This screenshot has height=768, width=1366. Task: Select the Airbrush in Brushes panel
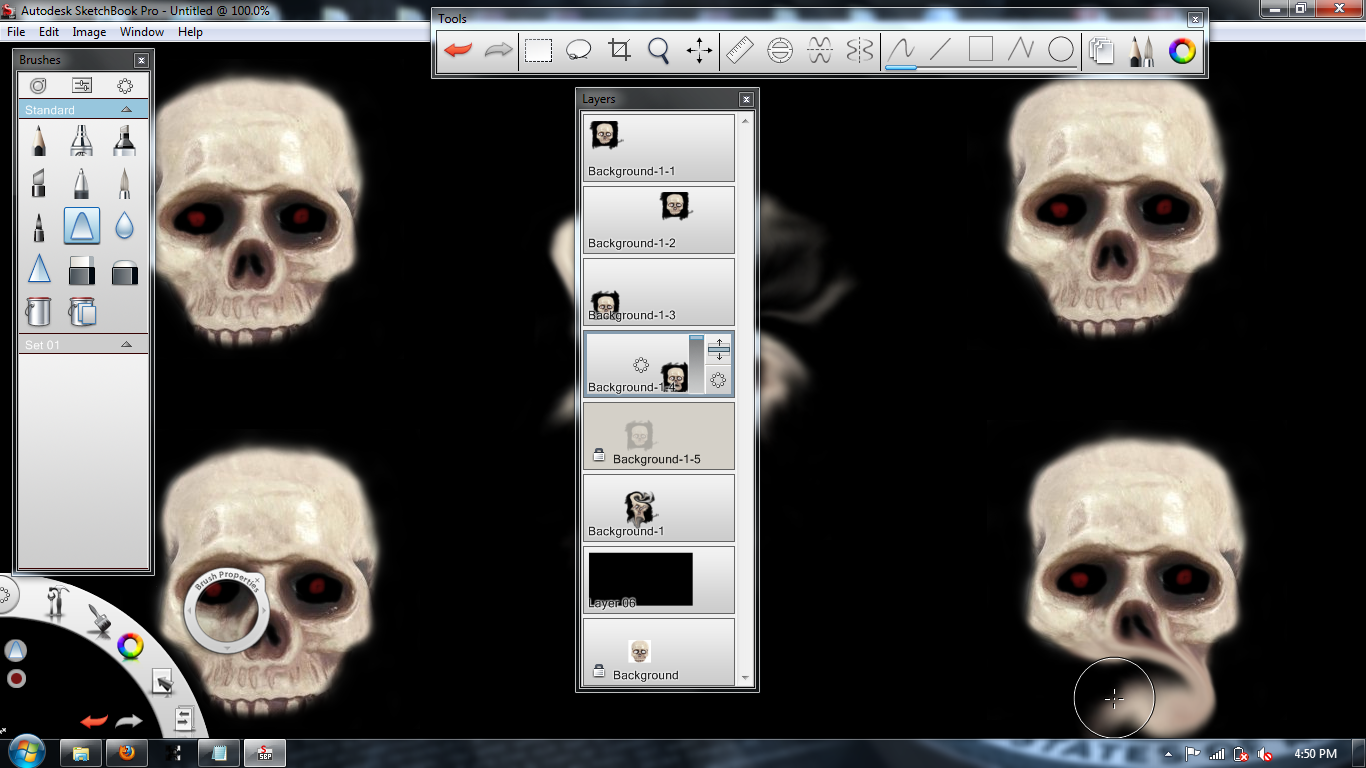(82, 140)
